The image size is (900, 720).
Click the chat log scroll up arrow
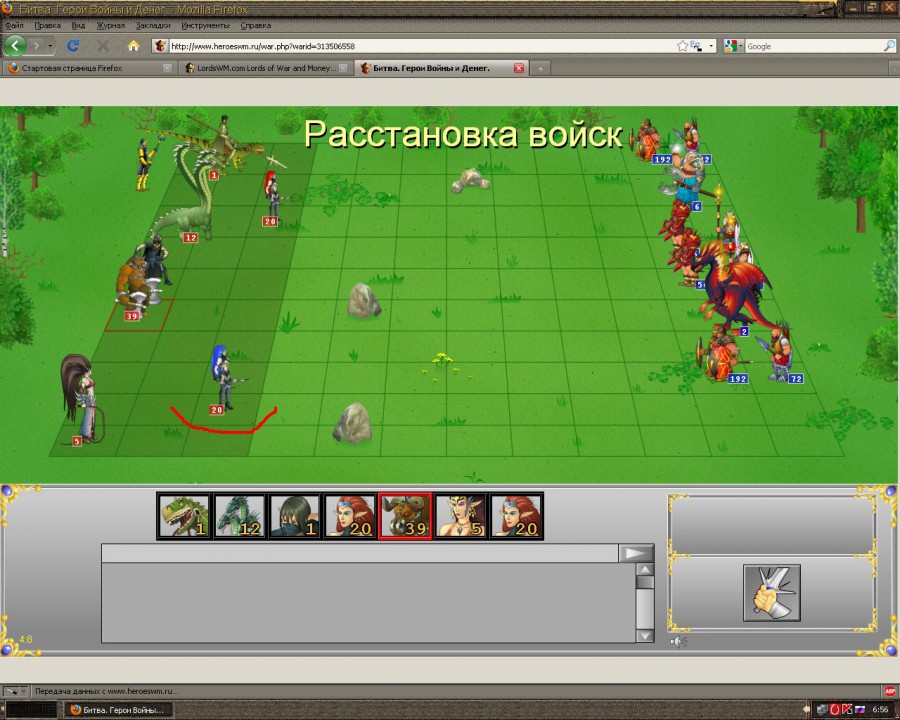tap(645, 570)
